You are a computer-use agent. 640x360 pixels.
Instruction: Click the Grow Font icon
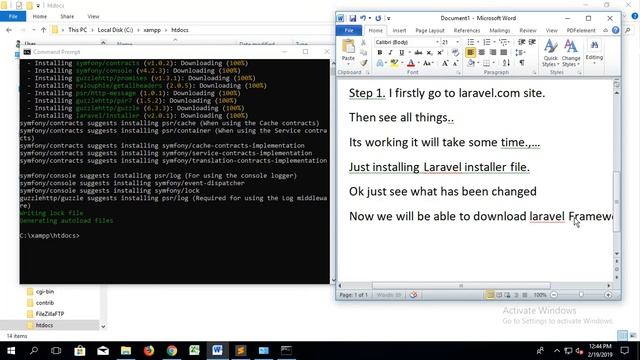445,63
